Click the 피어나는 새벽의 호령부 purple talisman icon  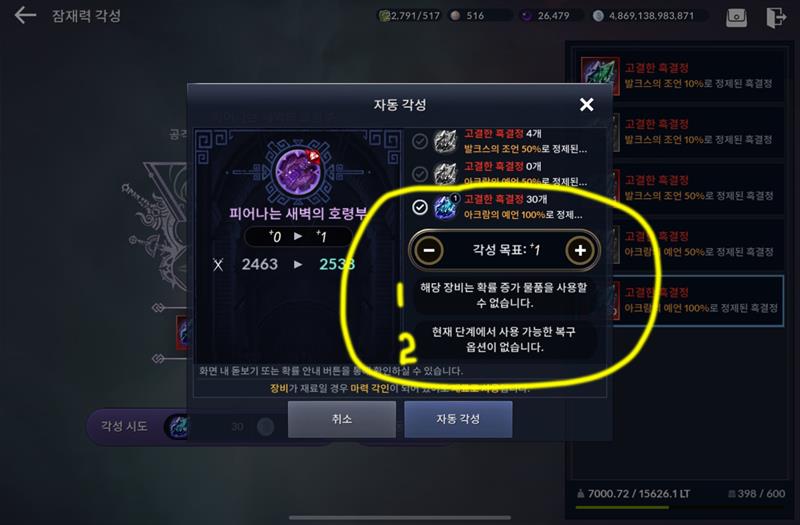(x=298, y=171)
